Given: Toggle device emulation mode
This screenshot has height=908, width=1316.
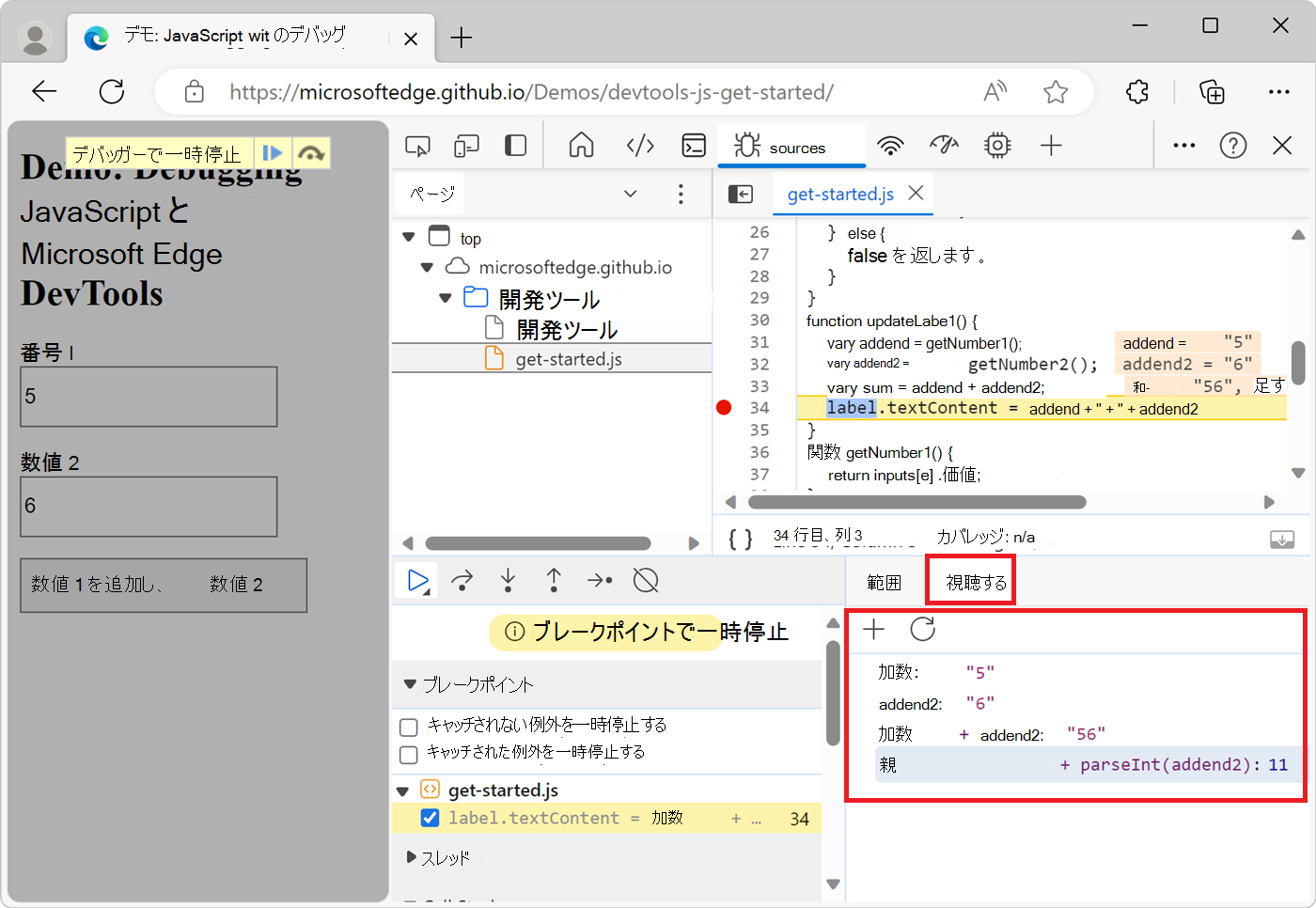Looking at the screenshot, I should [465, 146].
